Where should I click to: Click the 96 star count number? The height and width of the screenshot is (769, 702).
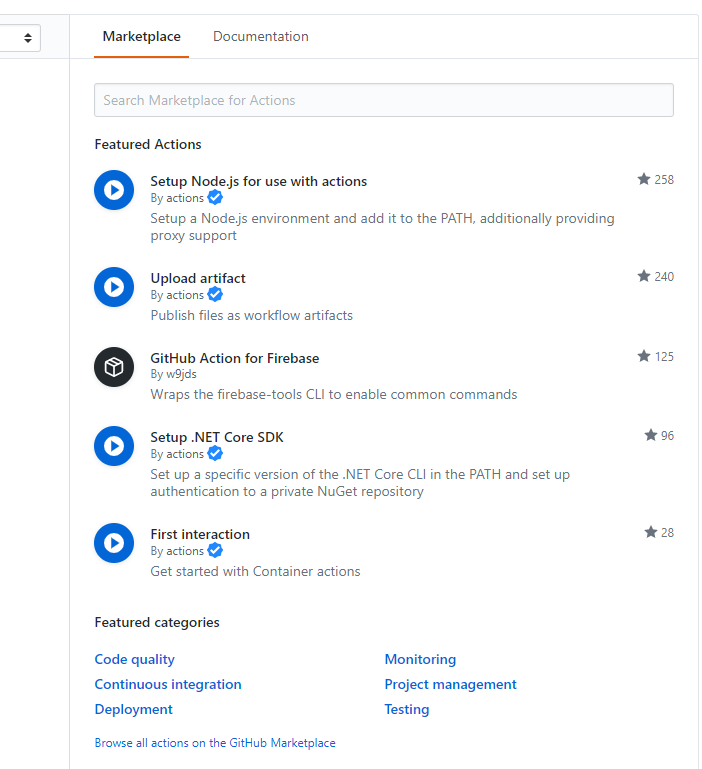click(x=667, y=436)
